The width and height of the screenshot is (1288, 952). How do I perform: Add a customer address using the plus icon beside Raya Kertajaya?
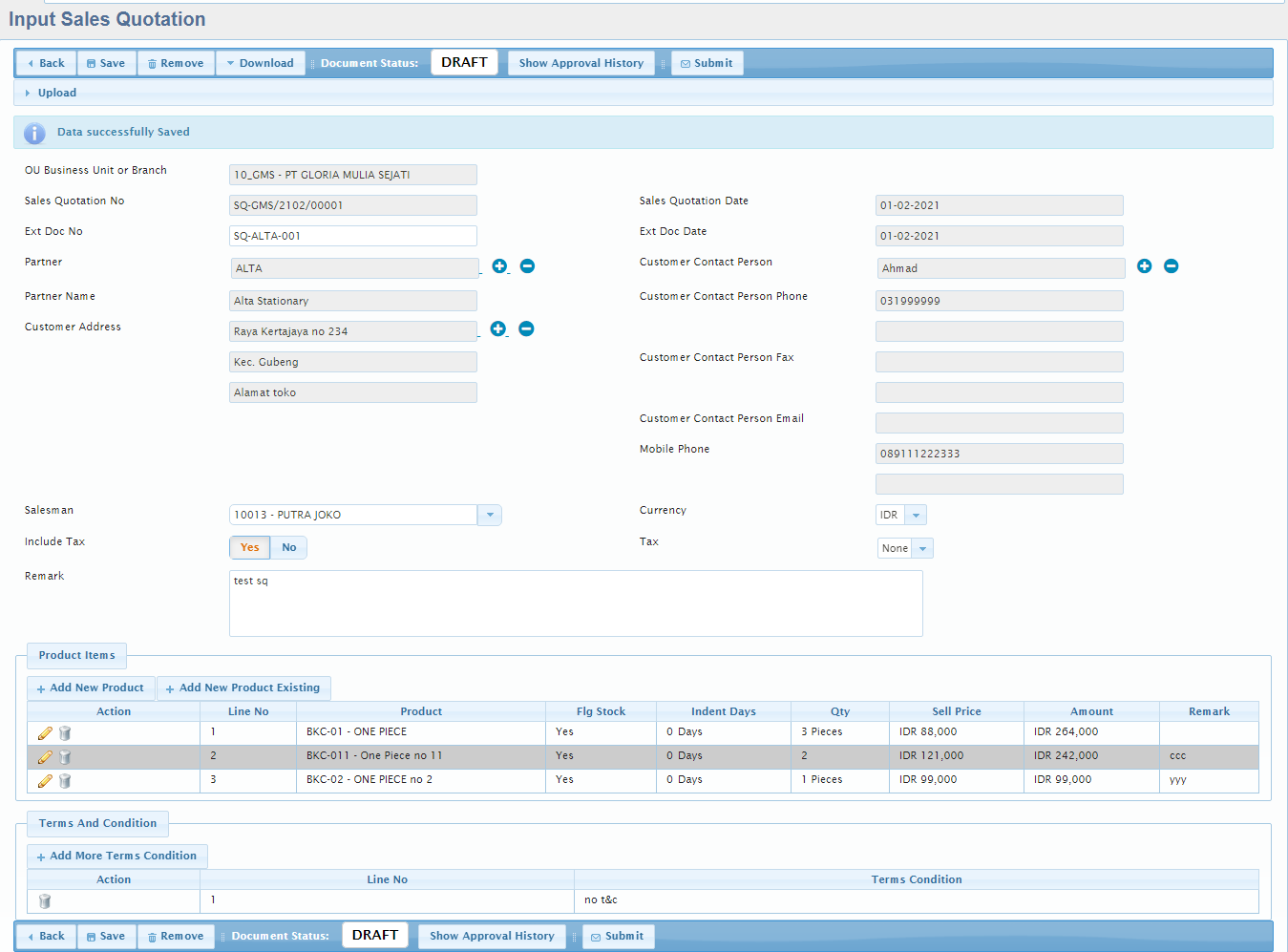click(x=498, y=328)
